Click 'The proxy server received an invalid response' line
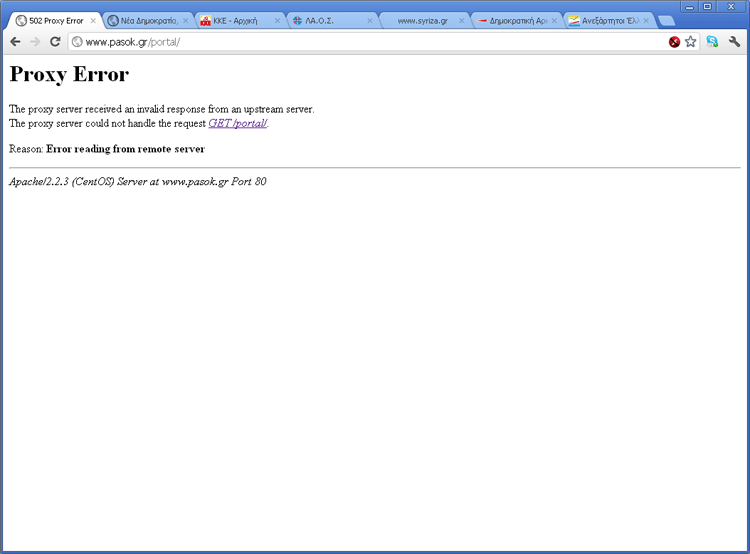This screenshot has width=750, height=554. (x=162, y=109)
